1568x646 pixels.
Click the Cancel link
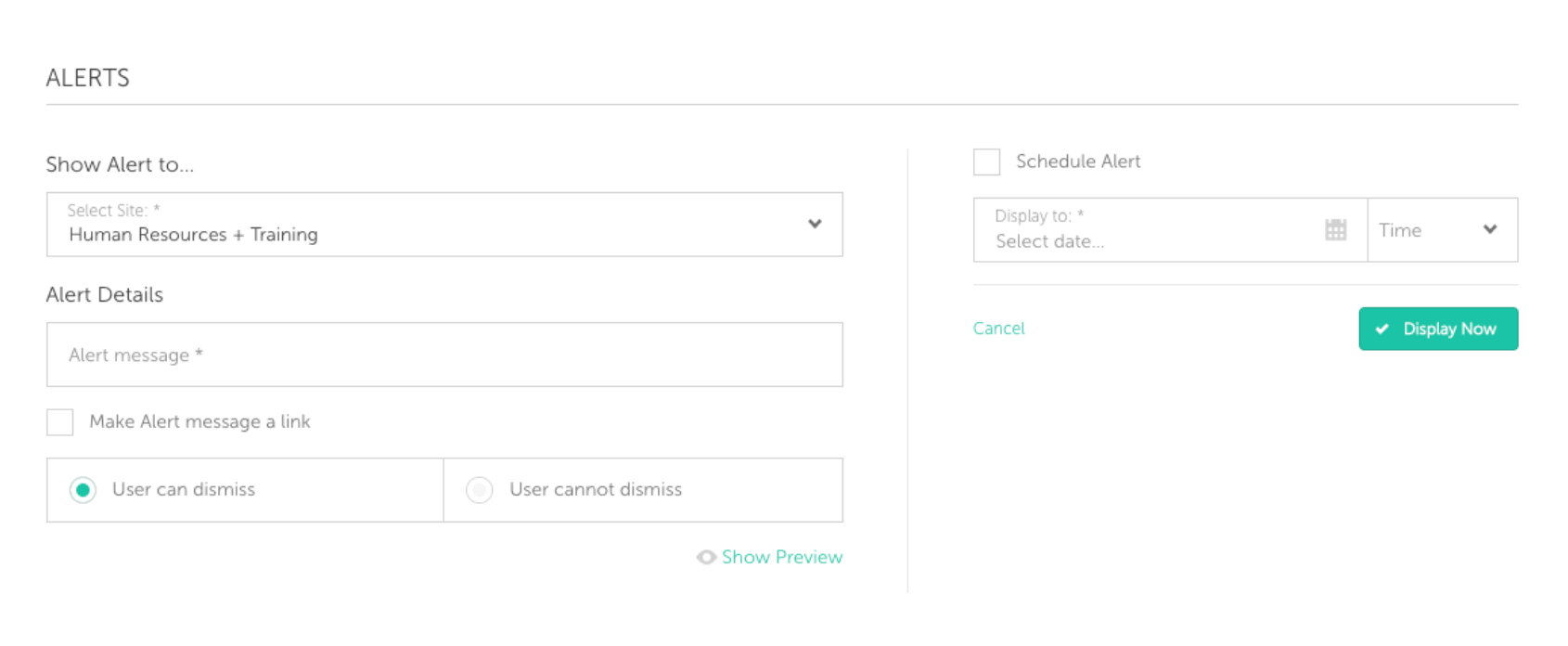pos(998,328)
